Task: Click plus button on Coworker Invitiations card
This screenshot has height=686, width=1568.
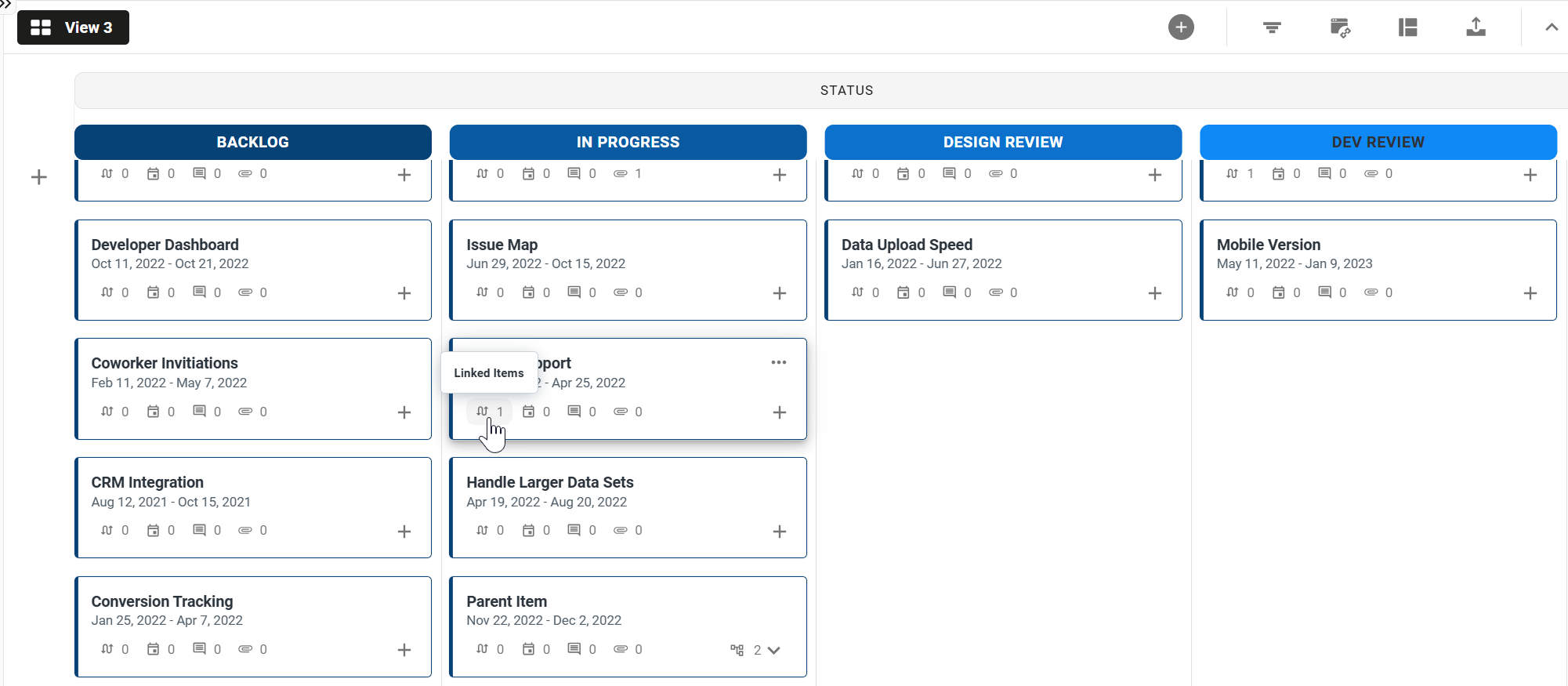Action: (404, 412)
